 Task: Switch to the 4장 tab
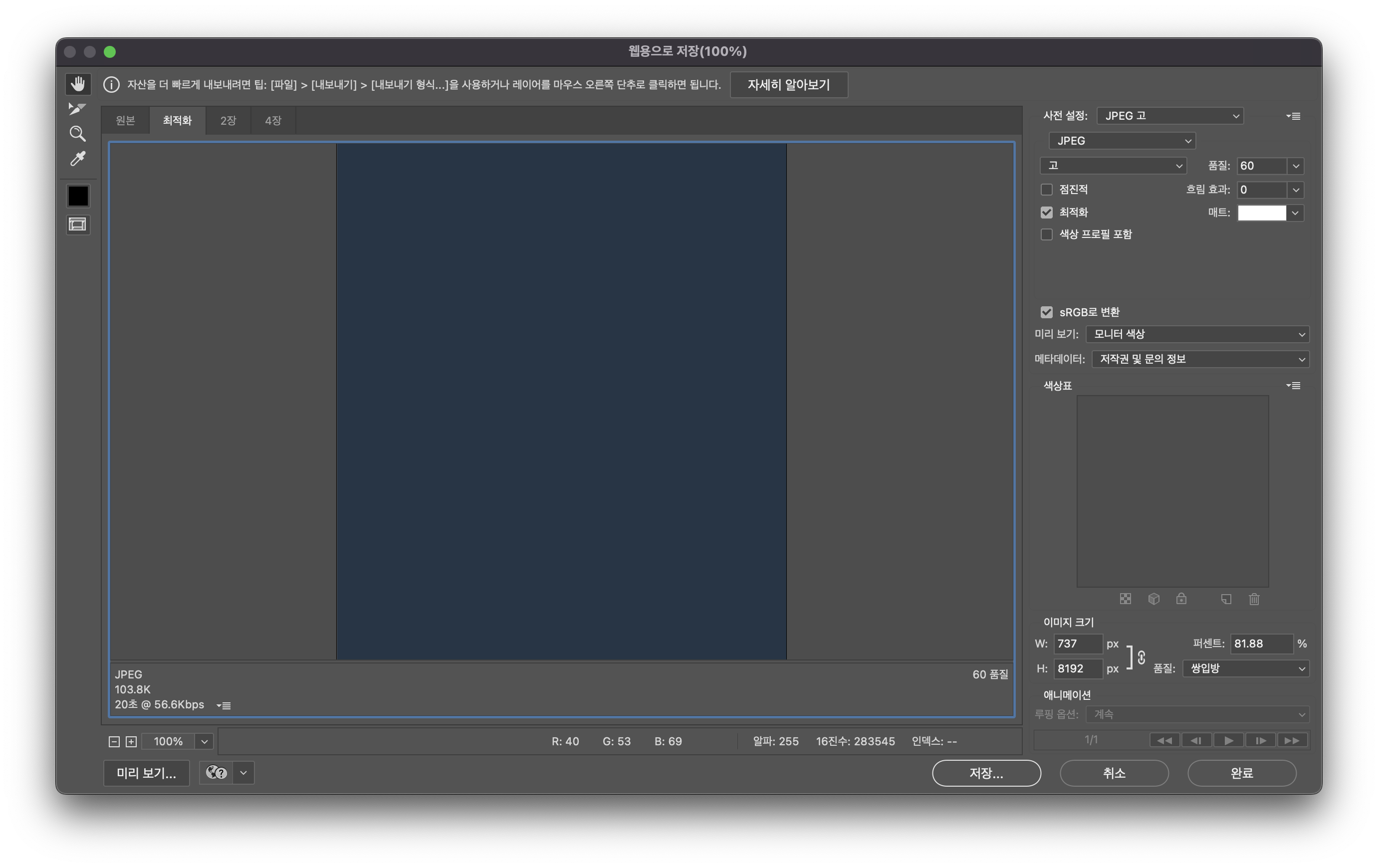273,121
